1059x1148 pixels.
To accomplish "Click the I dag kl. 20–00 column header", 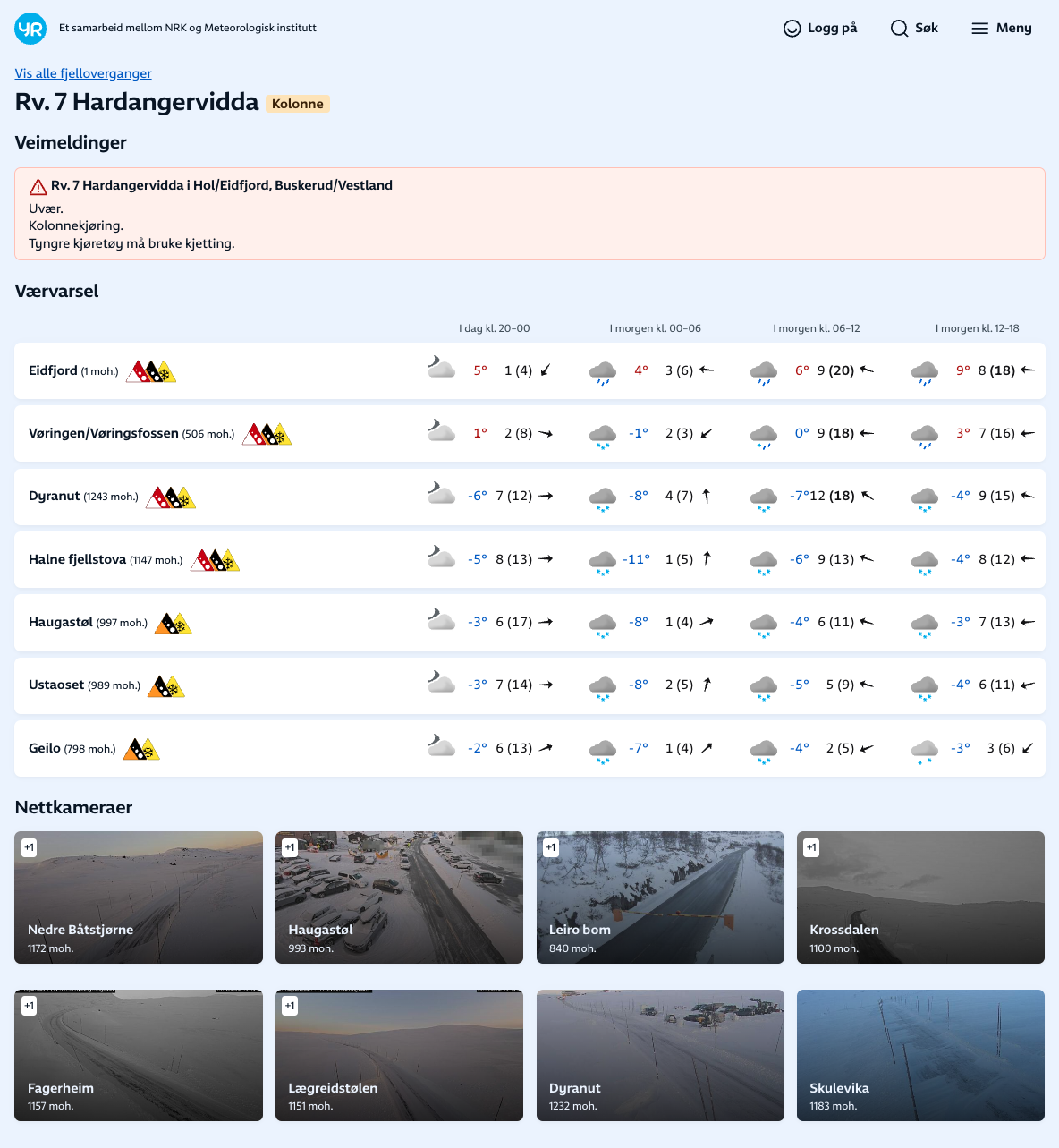I will (x=495, y=328).
